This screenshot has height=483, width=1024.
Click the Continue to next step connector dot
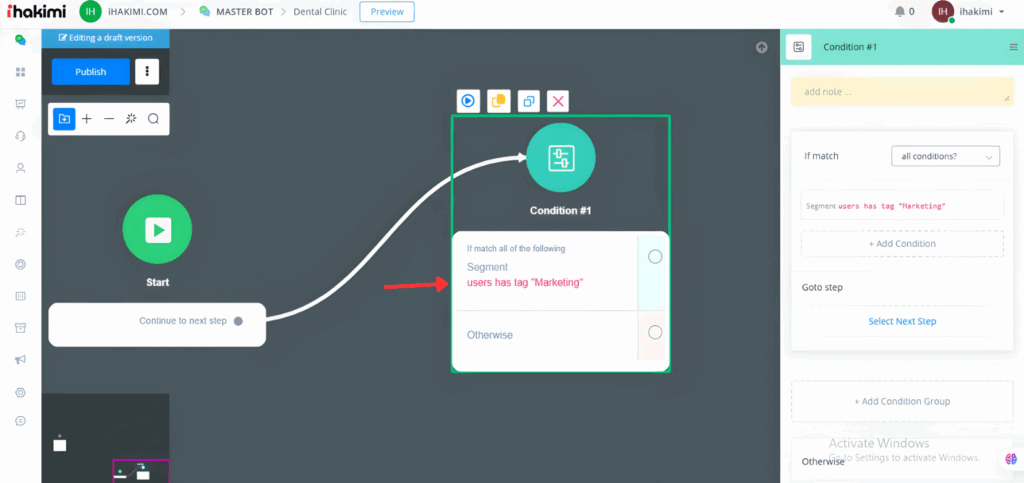(238, 322)
